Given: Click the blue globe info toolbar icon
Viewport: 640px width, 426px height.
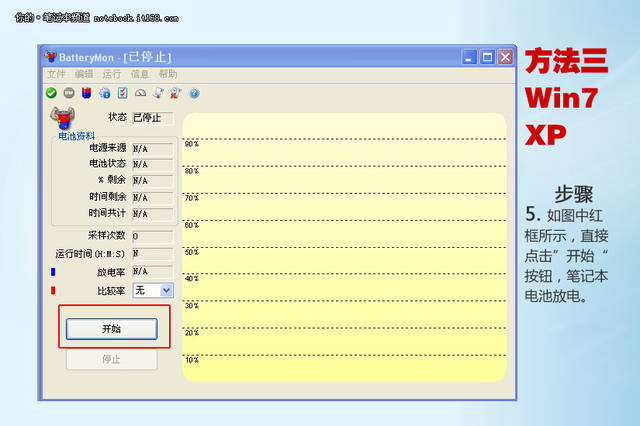Looking at the screenshot, I should pos(105,93).
